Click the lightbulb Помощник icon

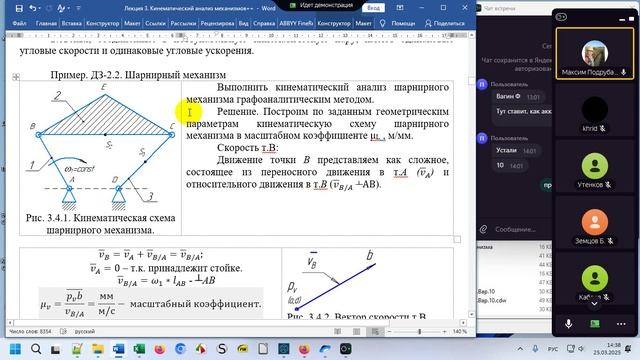click(x=382, y=23)
